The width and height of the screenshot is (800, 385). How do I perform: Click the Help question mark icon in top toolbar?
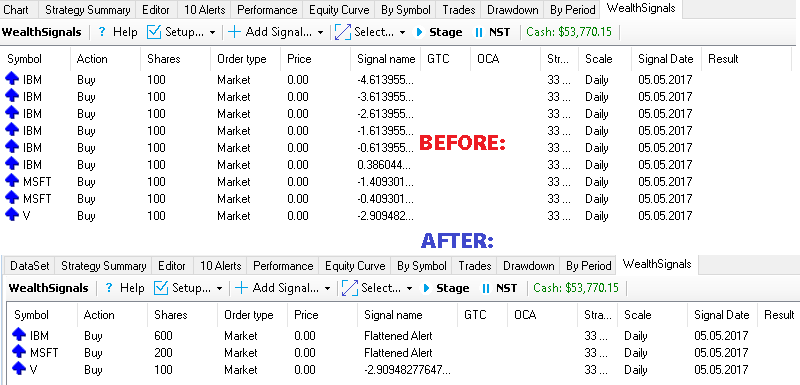[102, 32]
